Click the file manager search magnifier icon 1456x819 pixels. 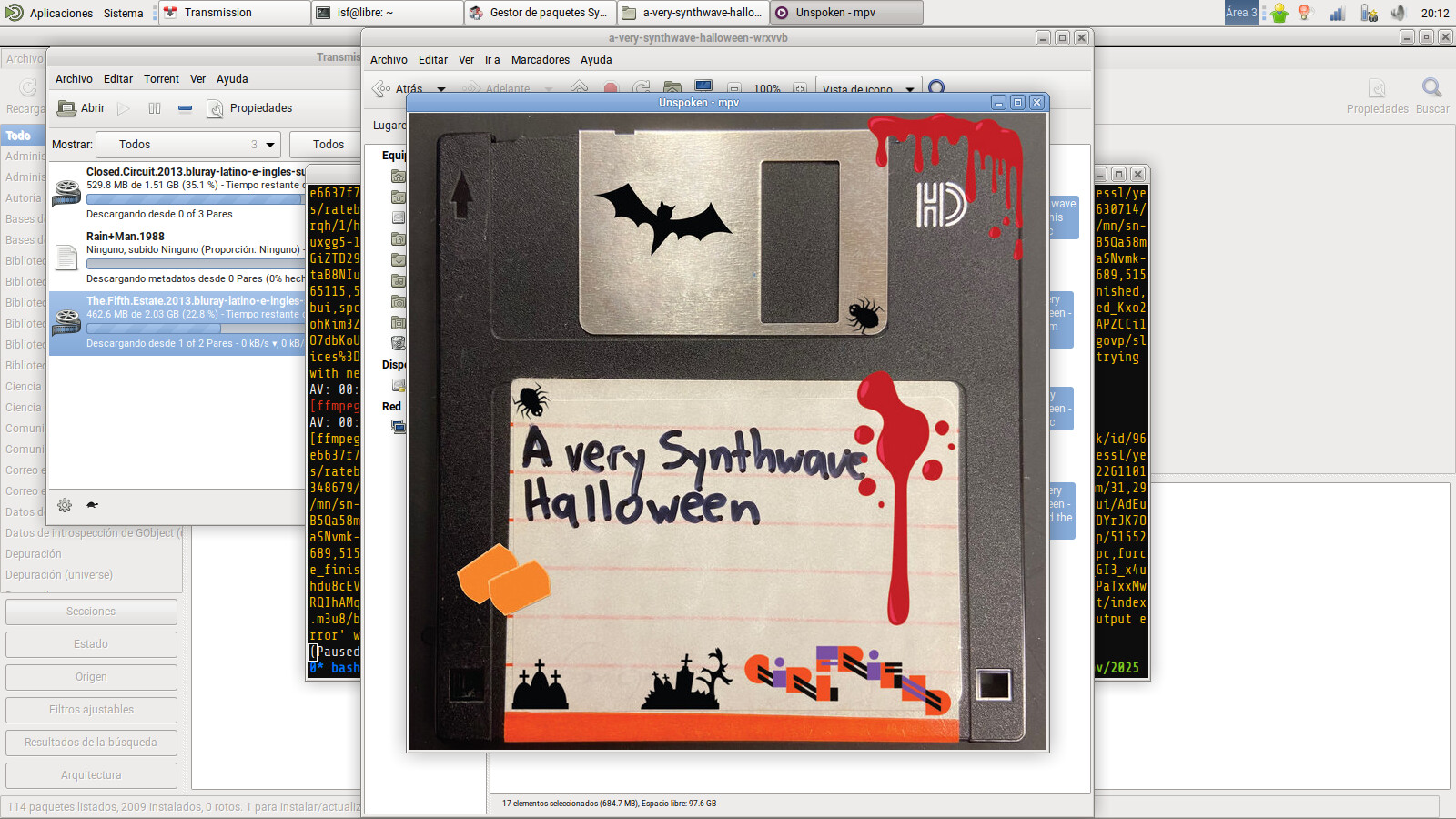pos(936,87)
